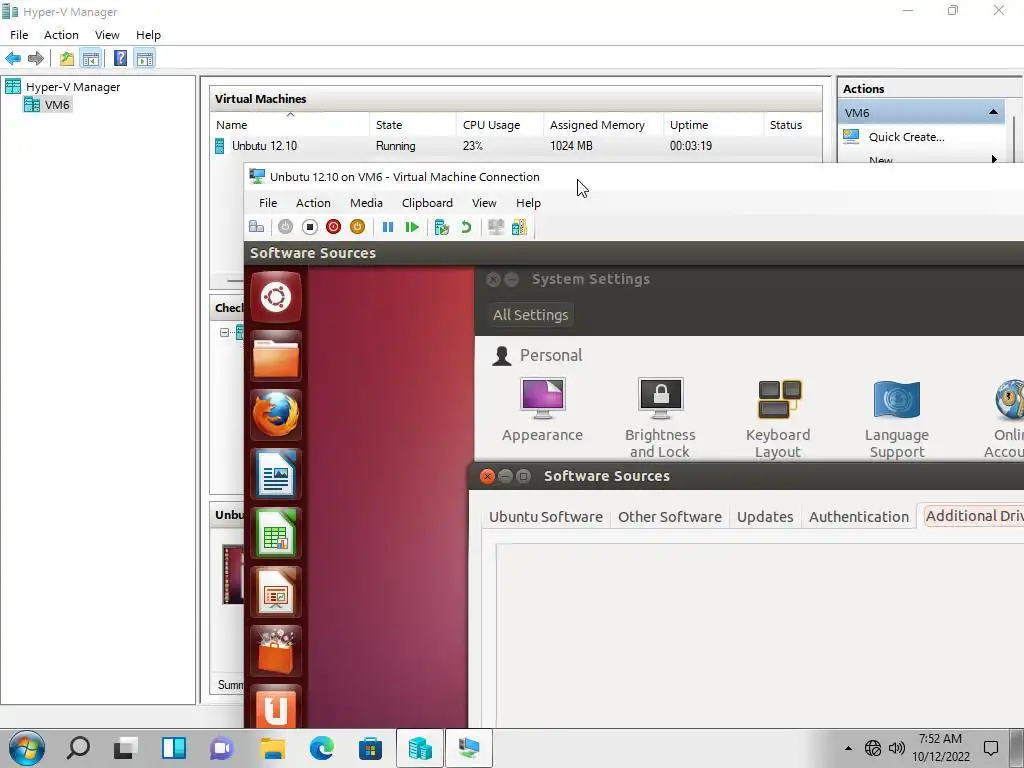1024x768 pixels.
Task: Send Ctrl+Alt+Delete using the VM toolbar icon
Action: pyautogui.click(x=257, y=227)
